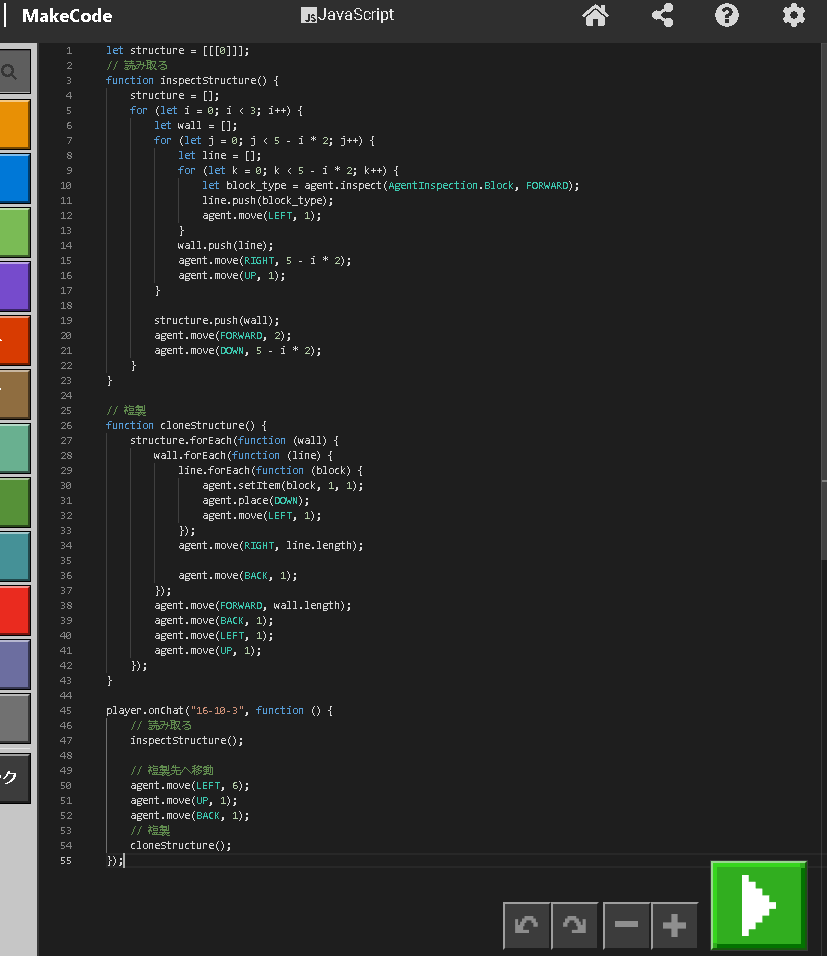Open the help question mark menu
This screenshot has height=956, width=827.
[x=727, y=16]
